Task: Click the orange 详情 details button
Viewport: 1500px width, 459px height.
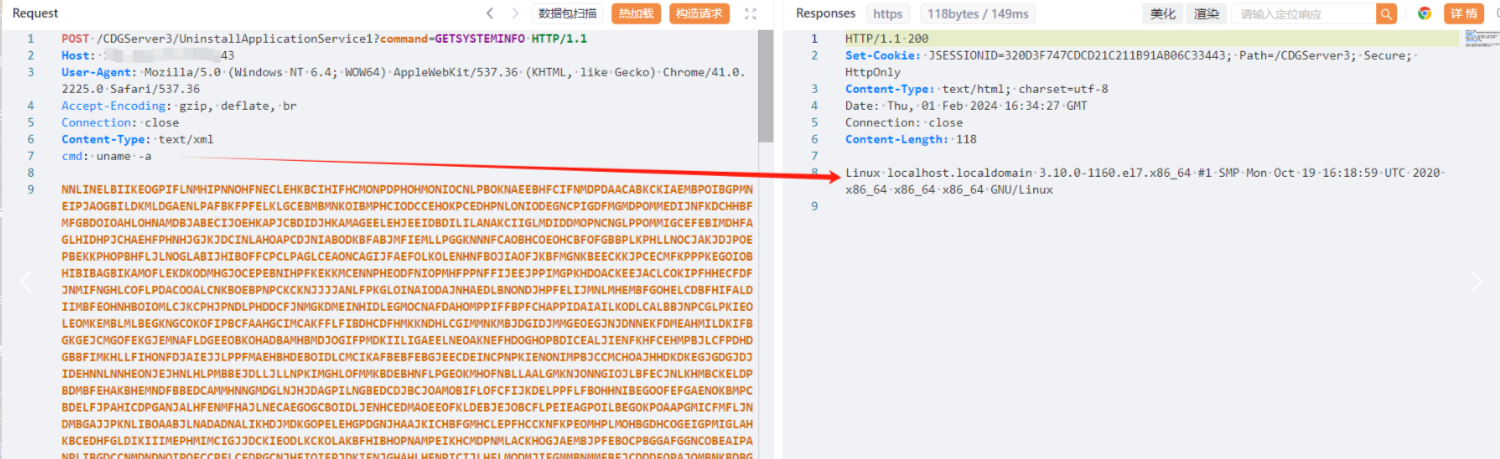Action: coord(1463,13)
